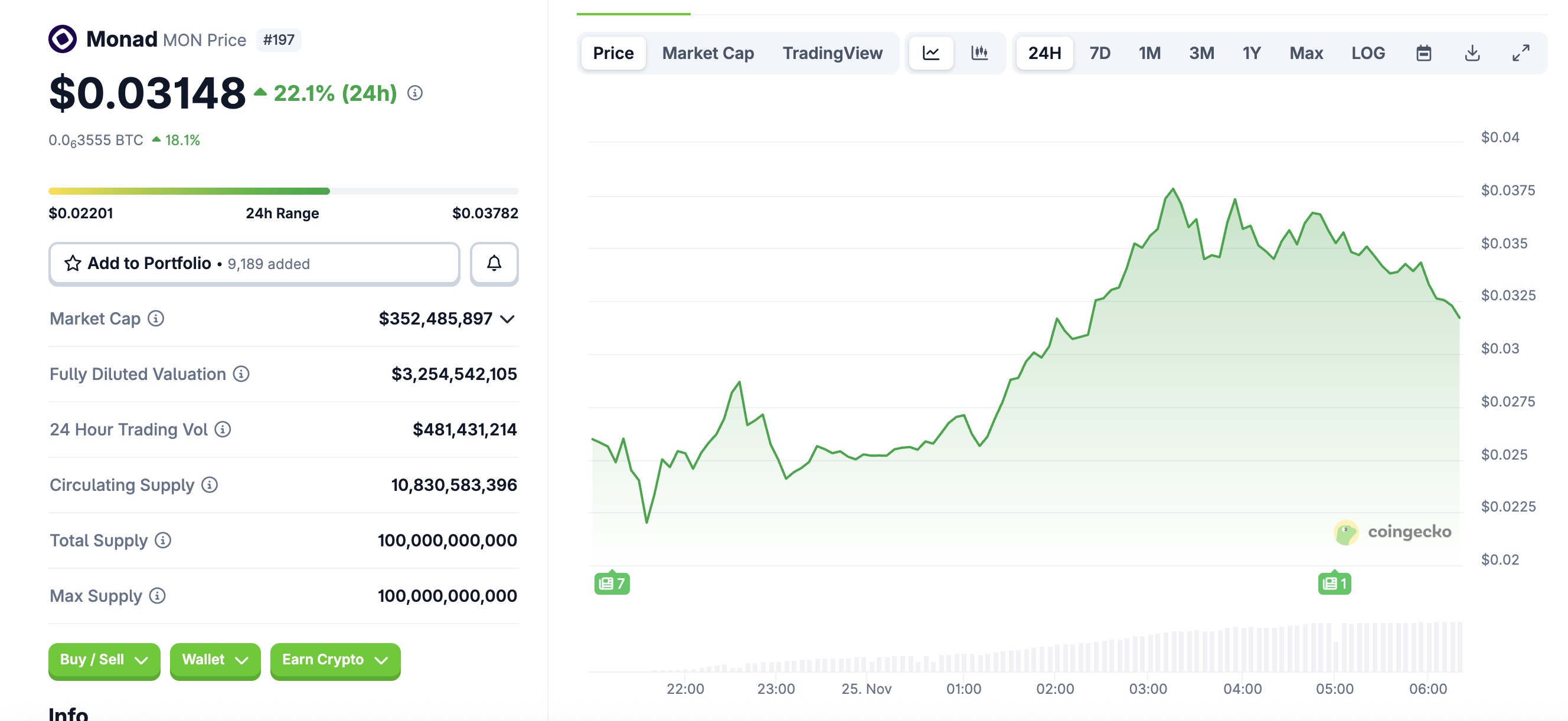Toggle LOG scale on the chart

pyautogui.click(x=1368, y=53)
